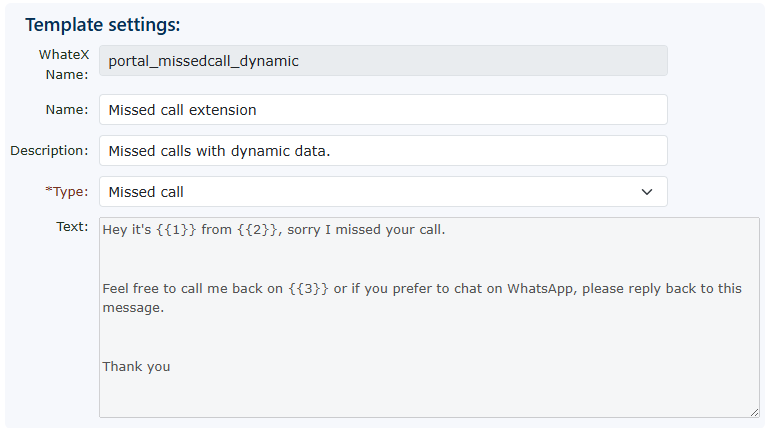The height and width of the screenshot is (428, 765).
Task: Click the resize handle of Text area
Action: click(754, 411)
